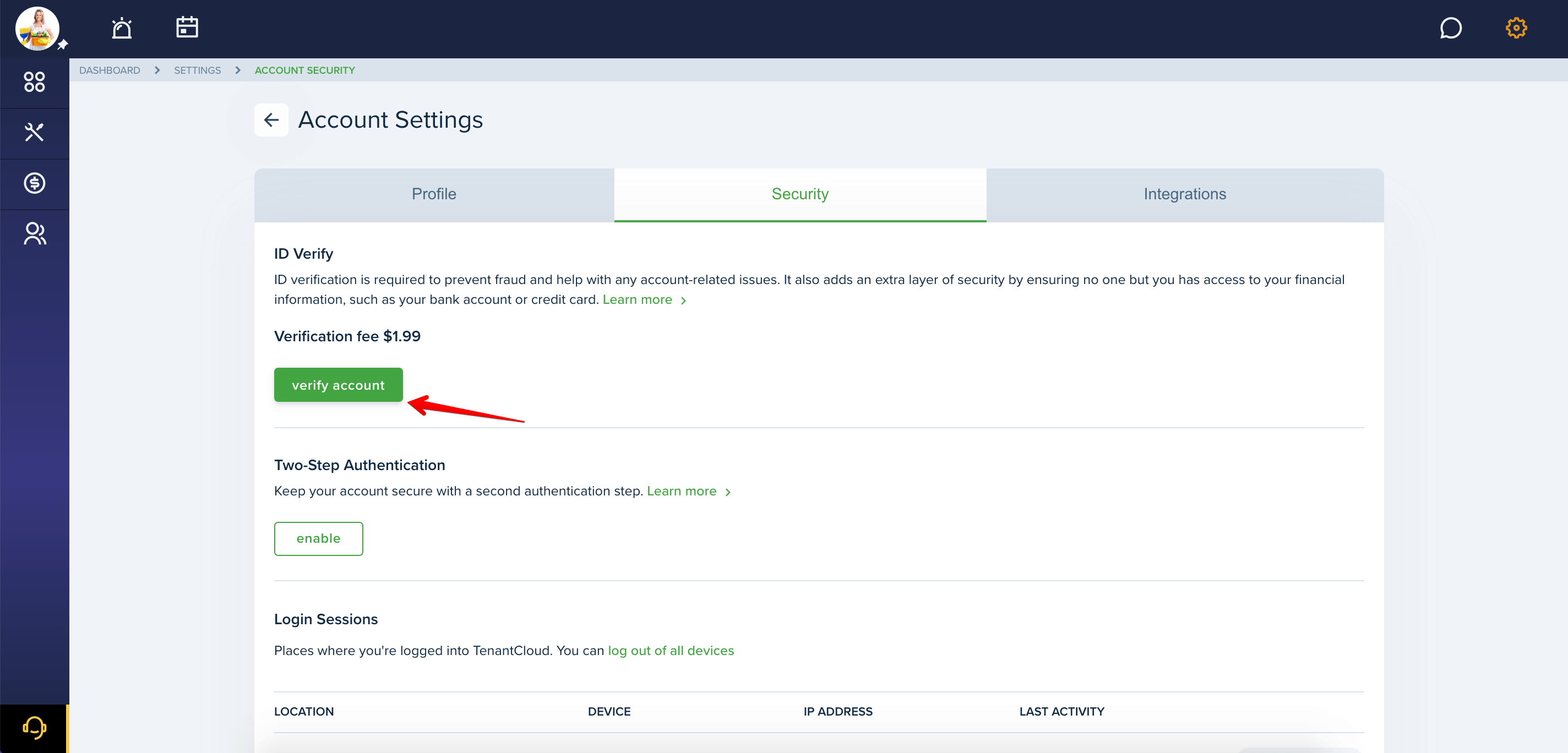Open the contacts people icon in sidebar

[x=35, y=234]
